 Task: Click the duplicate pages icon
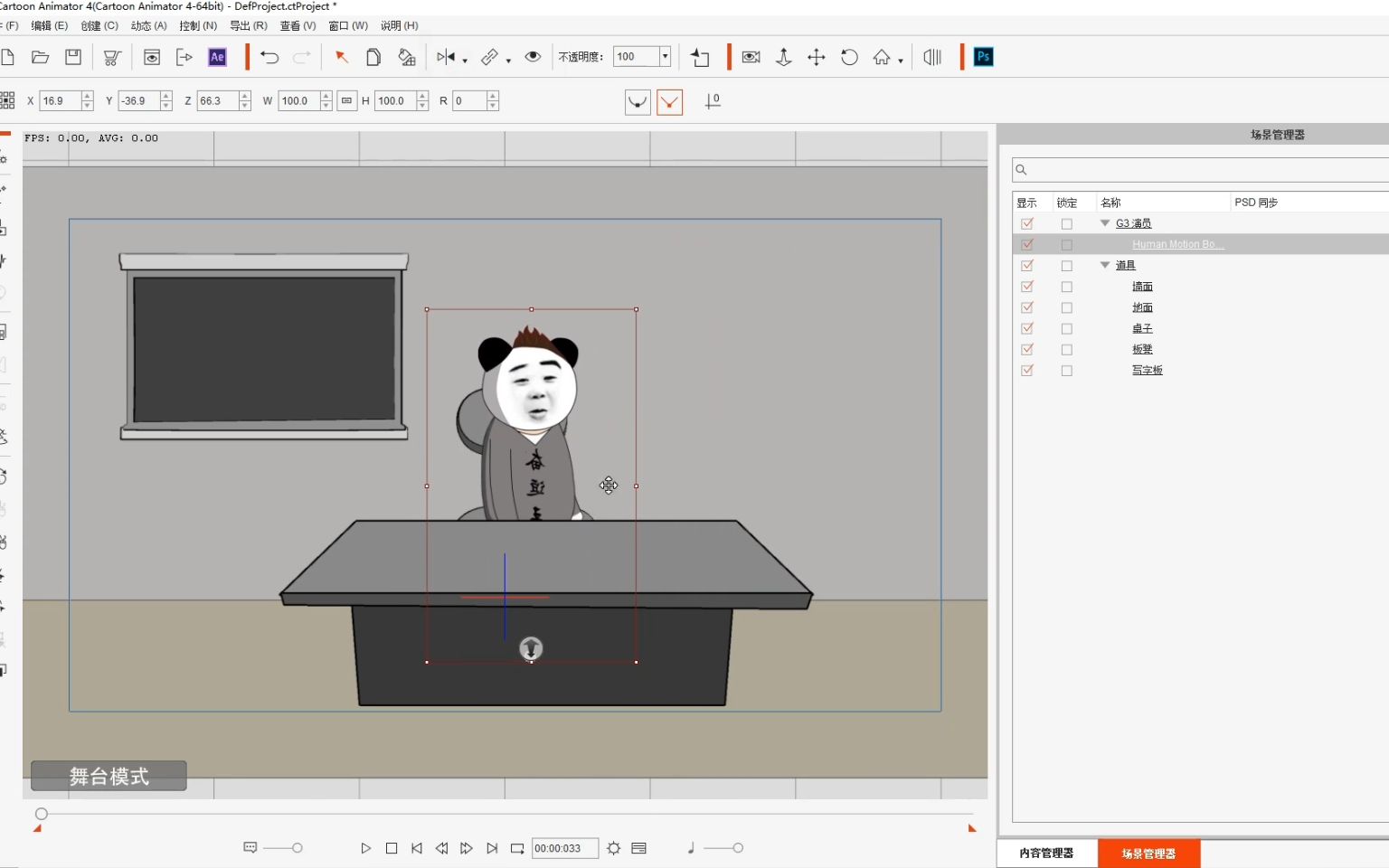pos(373,57)
